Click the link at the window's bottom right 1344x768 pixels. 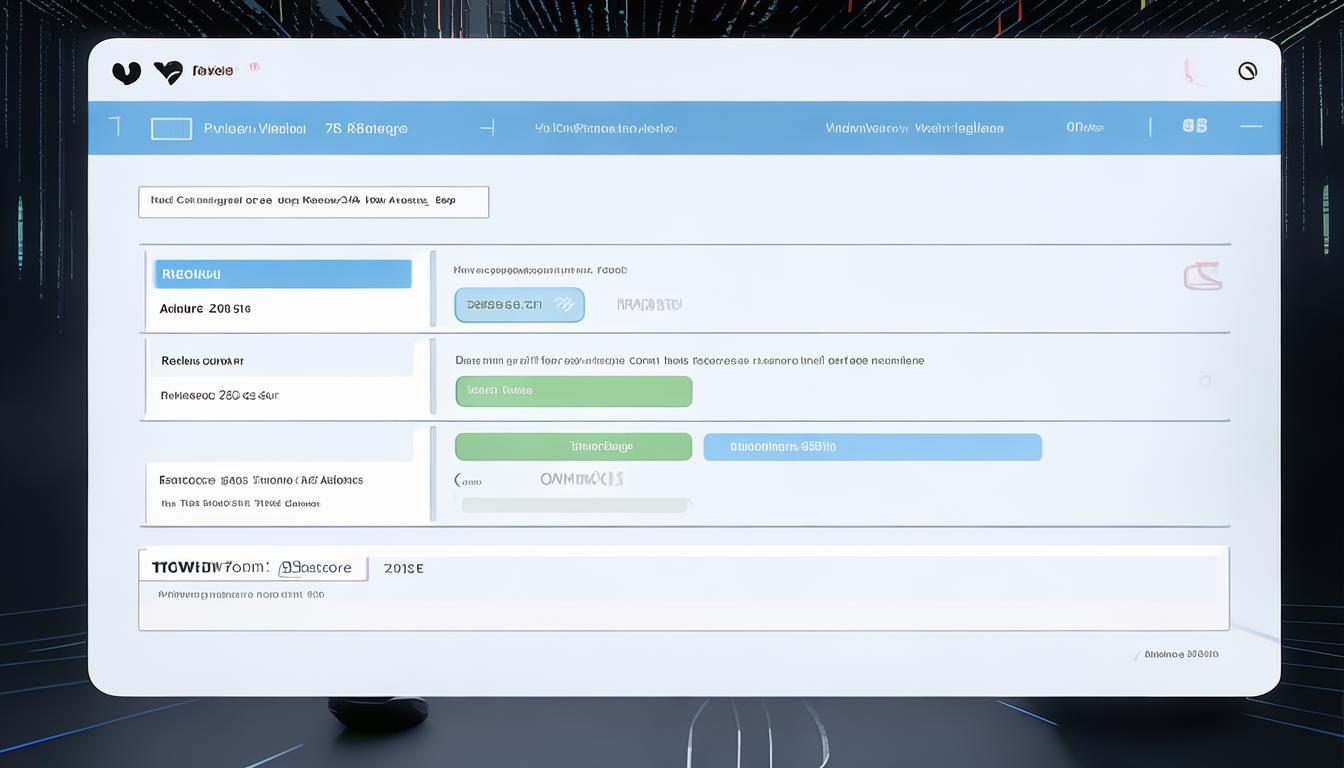1181,655
